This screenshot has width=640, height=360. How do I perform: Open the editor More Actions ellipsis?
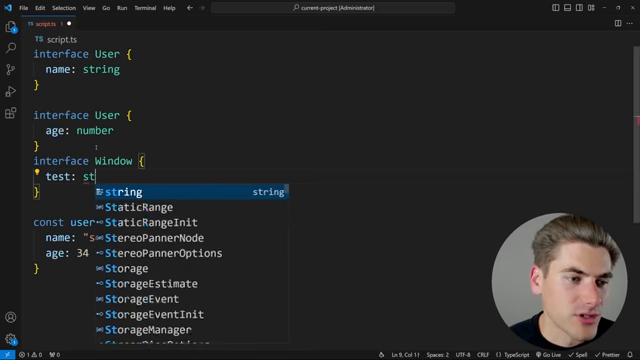[x=630, y=24]
